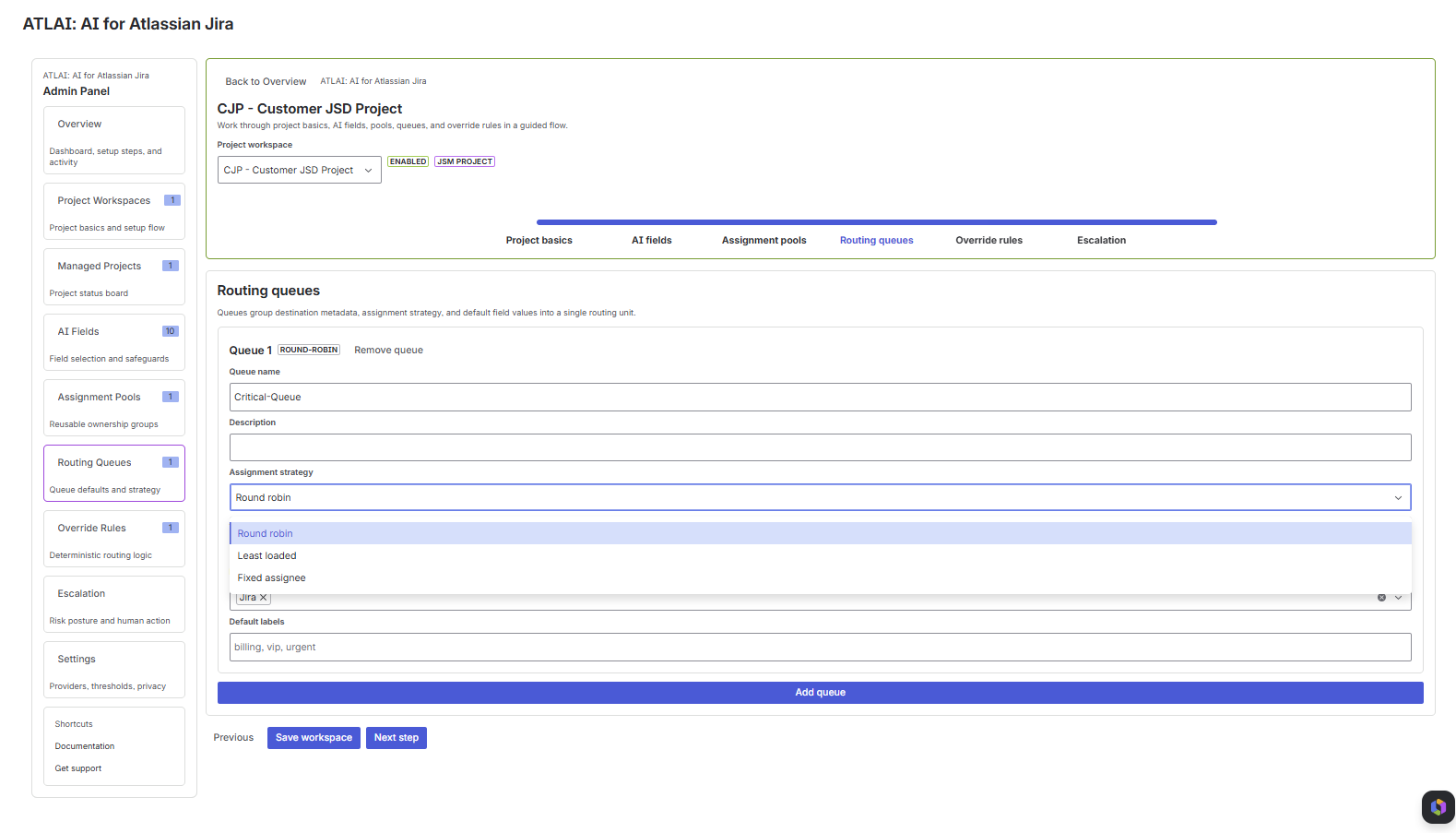Viewport: 1456px width, 833px height.
Task: Clear all selections in the Jira multi-select field
Action: 1381,598
